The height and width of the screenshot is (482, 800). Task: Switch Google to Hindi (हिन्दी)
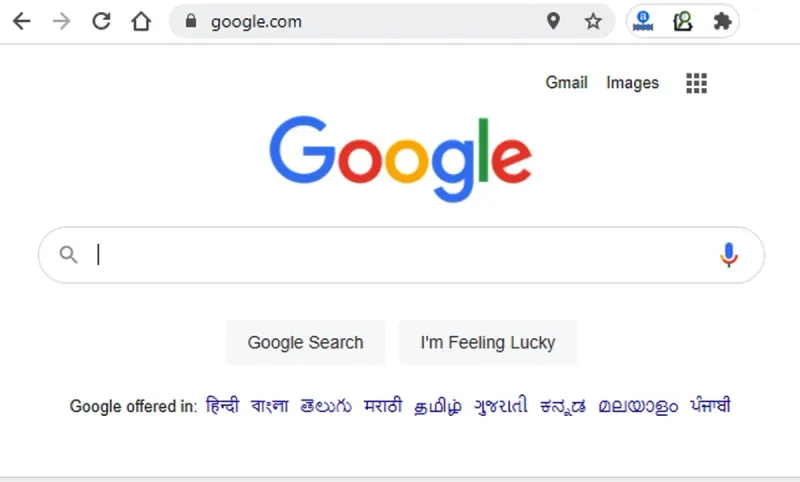[x=222, y=406]
